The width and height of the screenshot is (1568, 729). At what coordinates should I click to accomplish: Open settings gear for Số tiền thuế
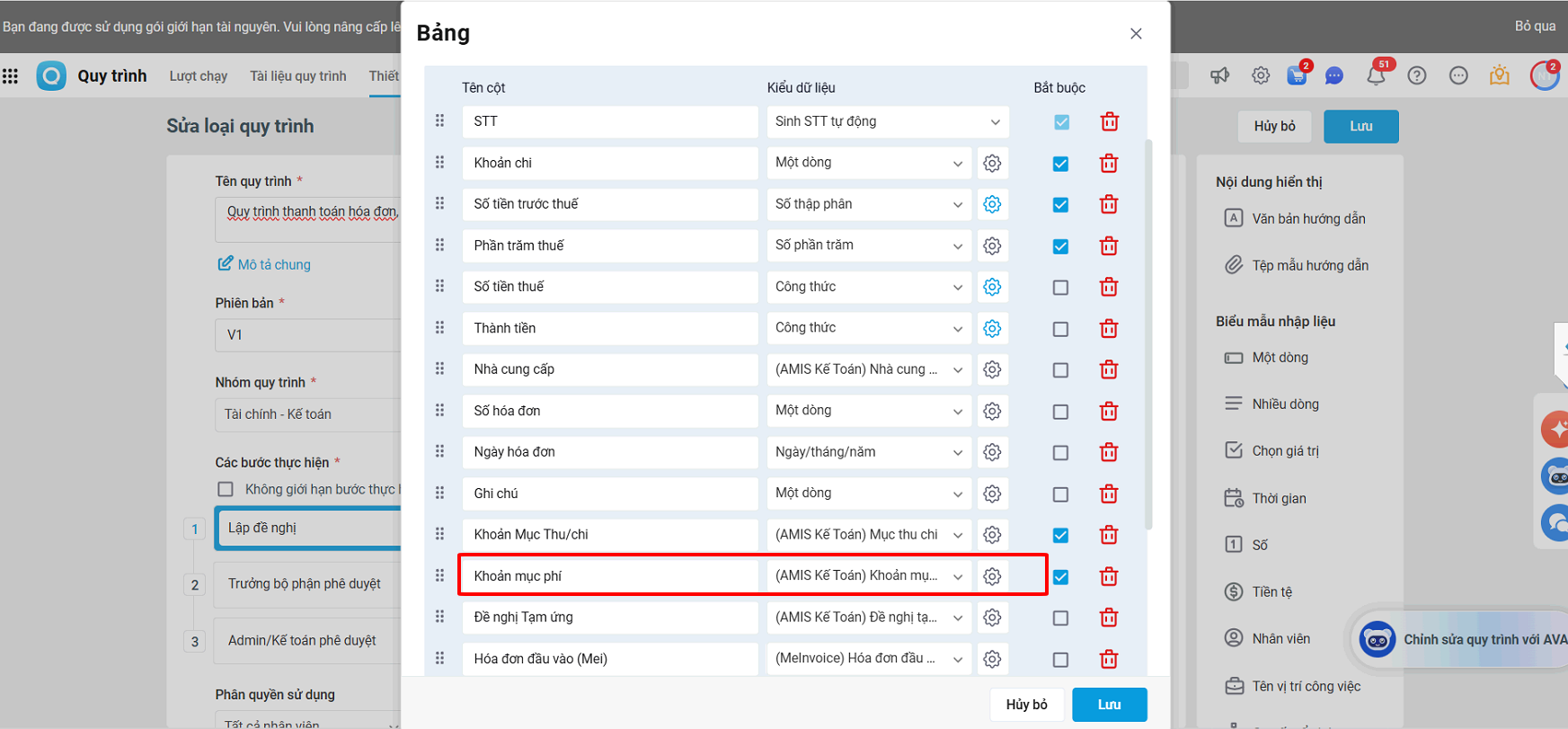tap(992, 287)
